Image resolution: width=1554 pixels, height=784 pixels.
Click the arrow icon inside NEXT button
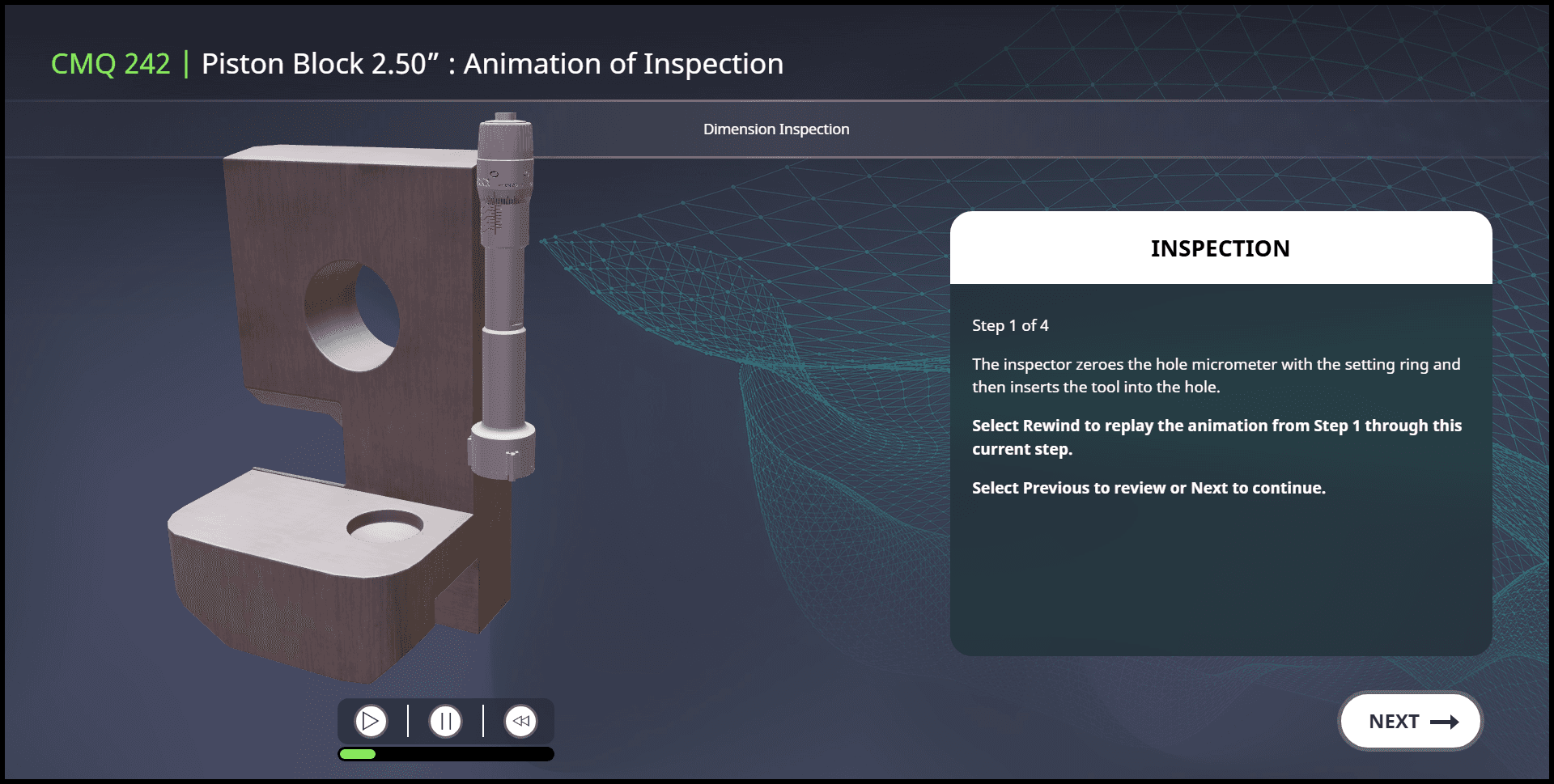(1445, 722)
